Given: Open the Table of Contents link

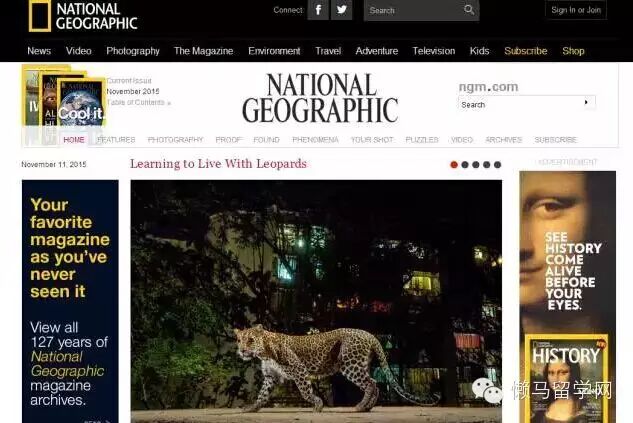Looking at the screenshot, I should pyautogui.click(x=138, y=103).
